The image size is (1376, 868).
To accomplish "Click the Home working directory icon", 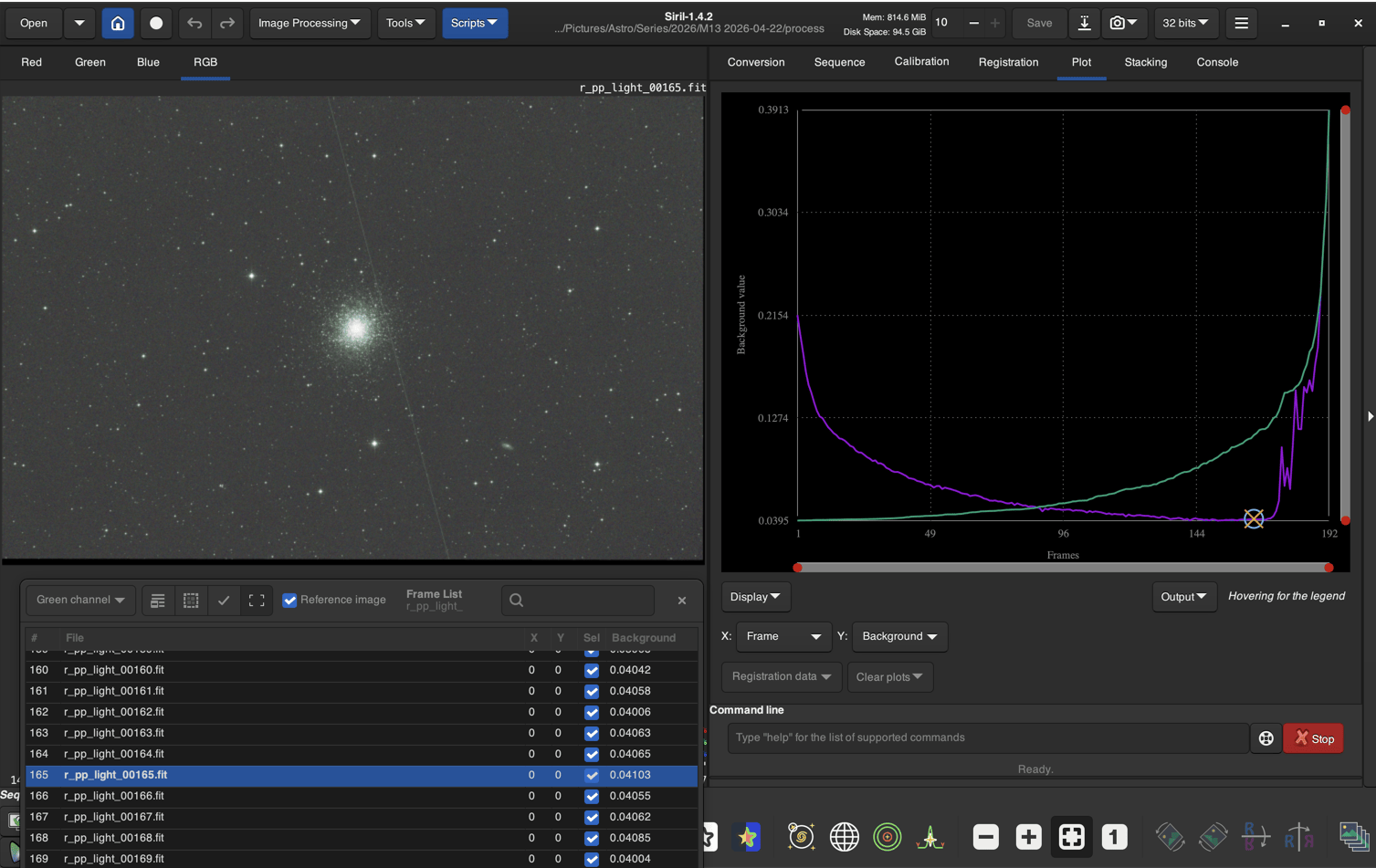I will 118,23.
